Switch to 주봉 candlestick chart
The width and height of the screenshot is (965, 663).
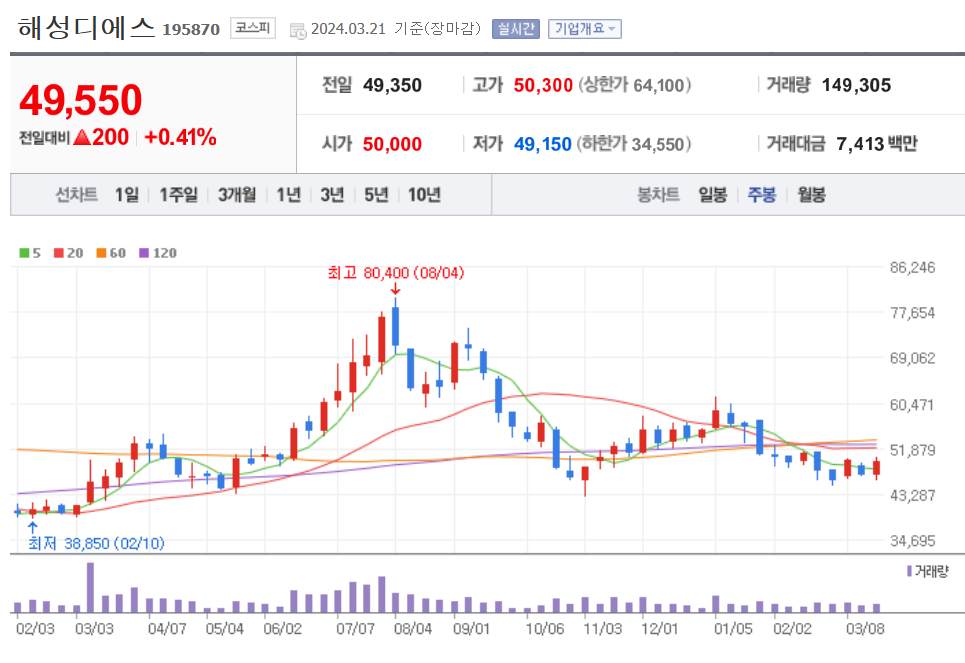tap(762, 195)
